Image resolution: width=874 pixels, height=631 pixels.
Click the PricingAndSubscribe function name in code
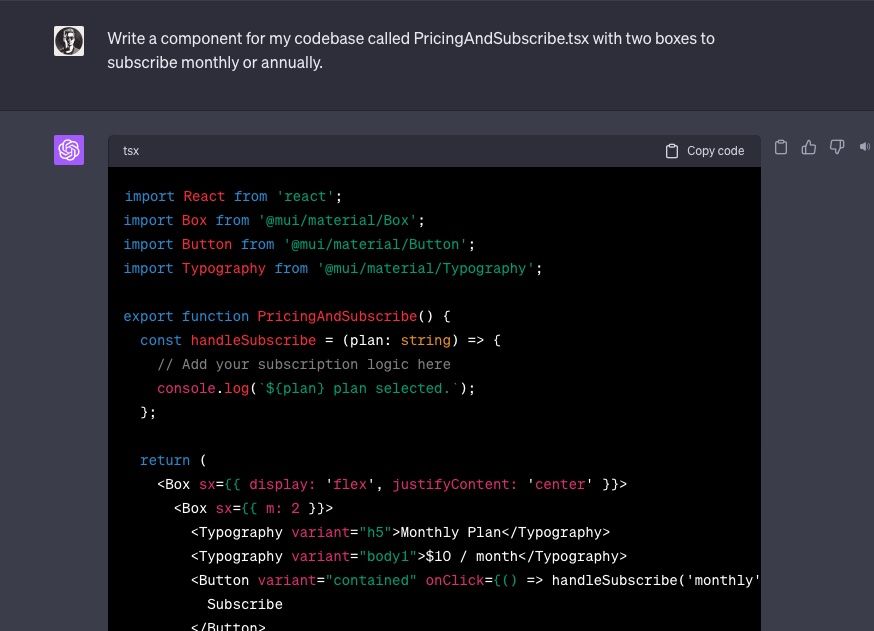click(336, 316)
